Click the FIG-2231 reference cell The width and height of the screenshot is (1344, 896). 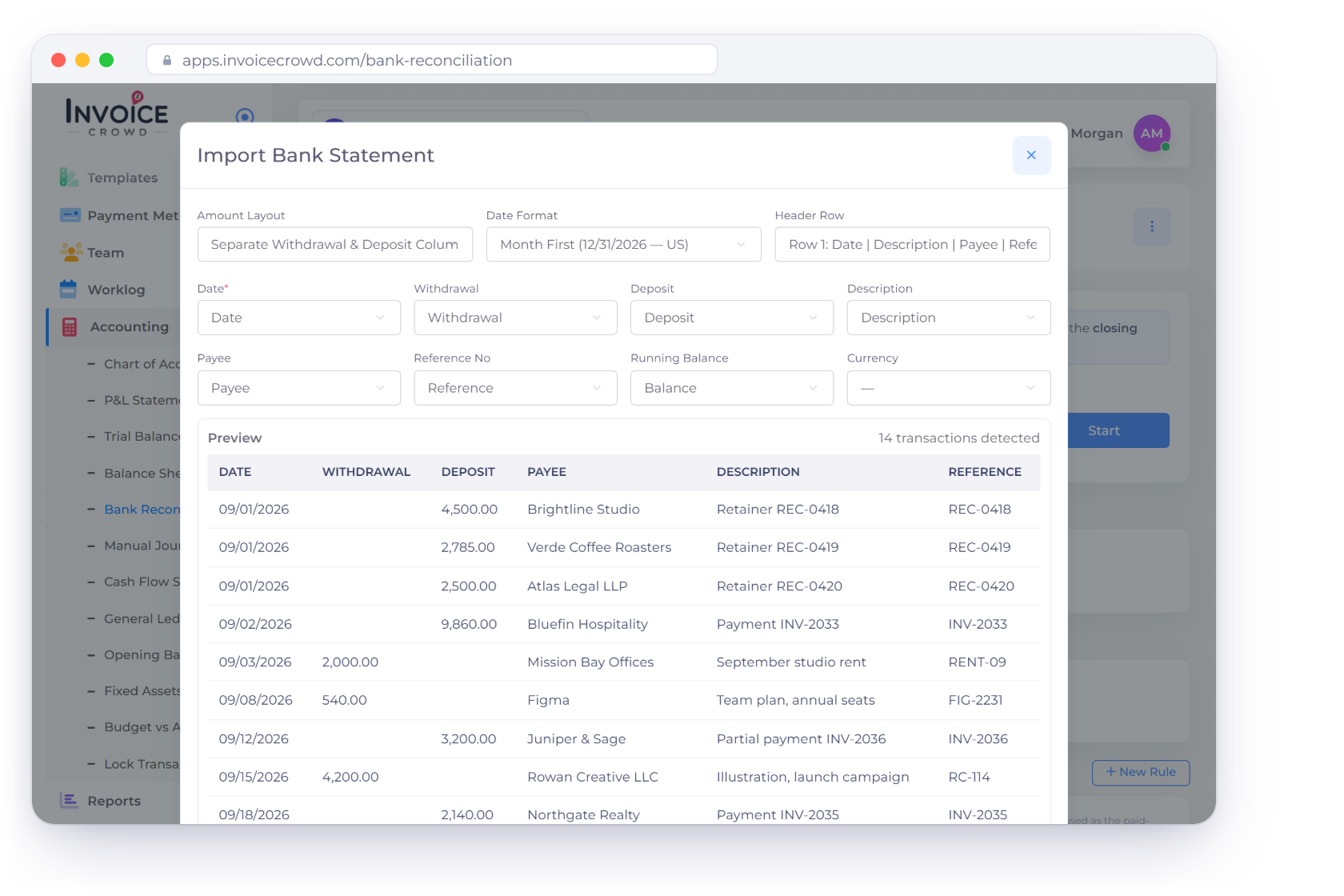tap(975, 700)
